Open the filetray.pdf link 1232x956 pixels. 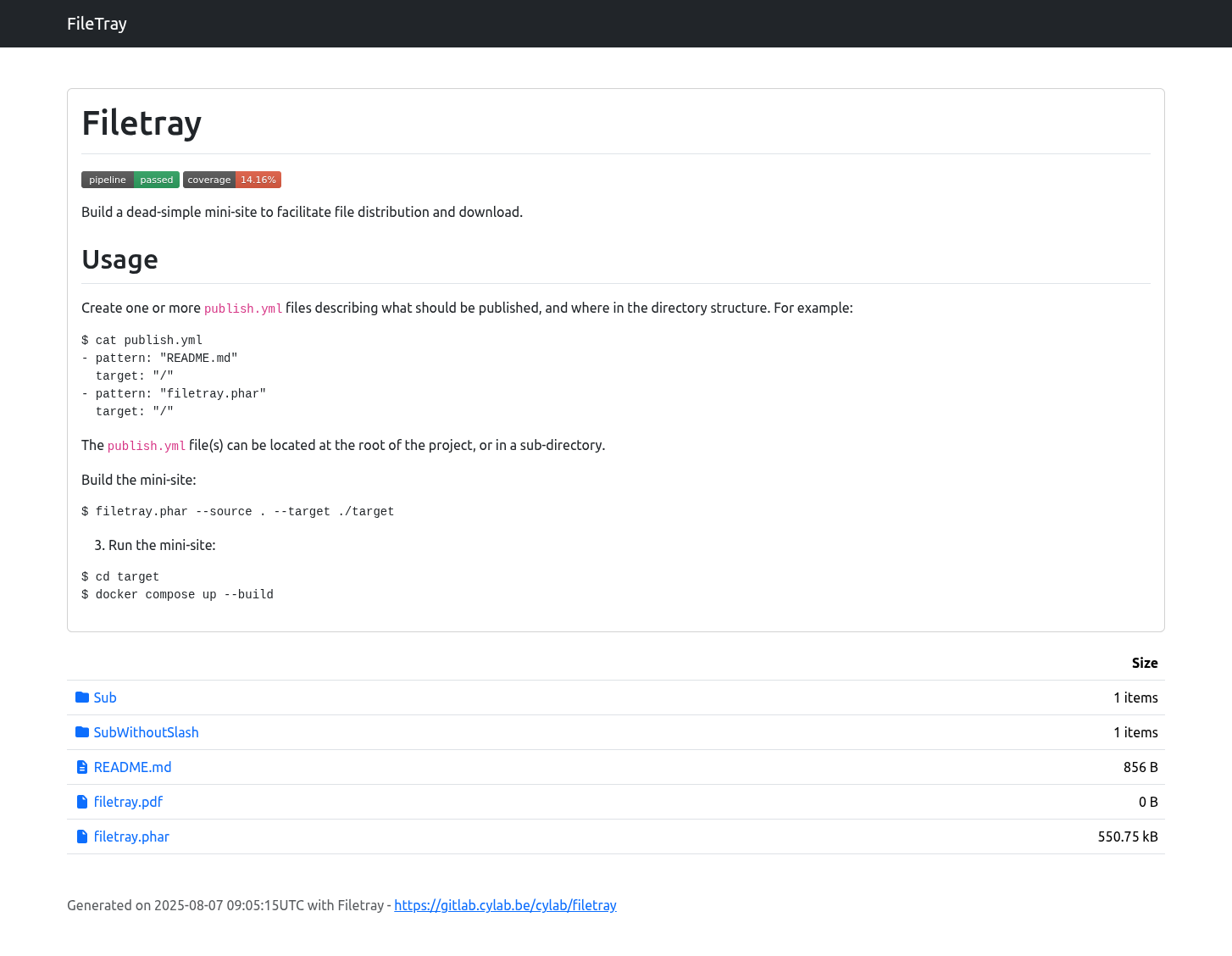(x=128, y=802)
